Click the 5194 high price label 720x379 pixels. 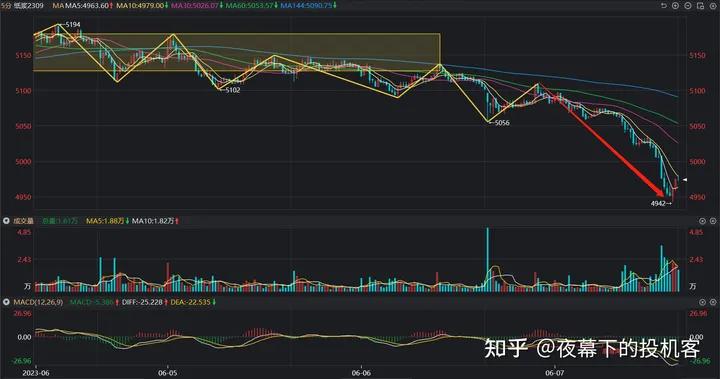pos(73,24)
